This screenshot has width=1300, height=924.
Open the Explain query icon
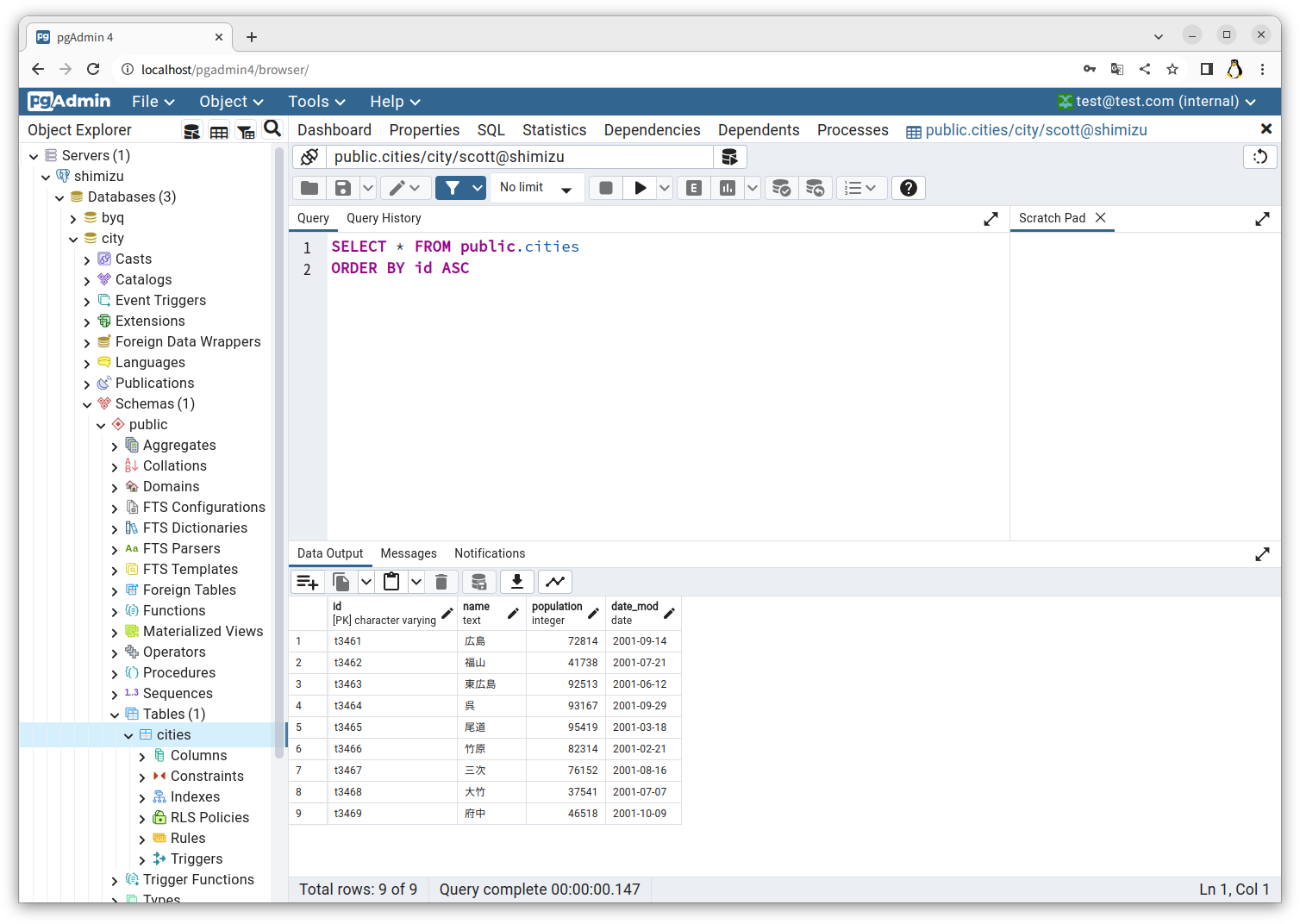[693, 187]
